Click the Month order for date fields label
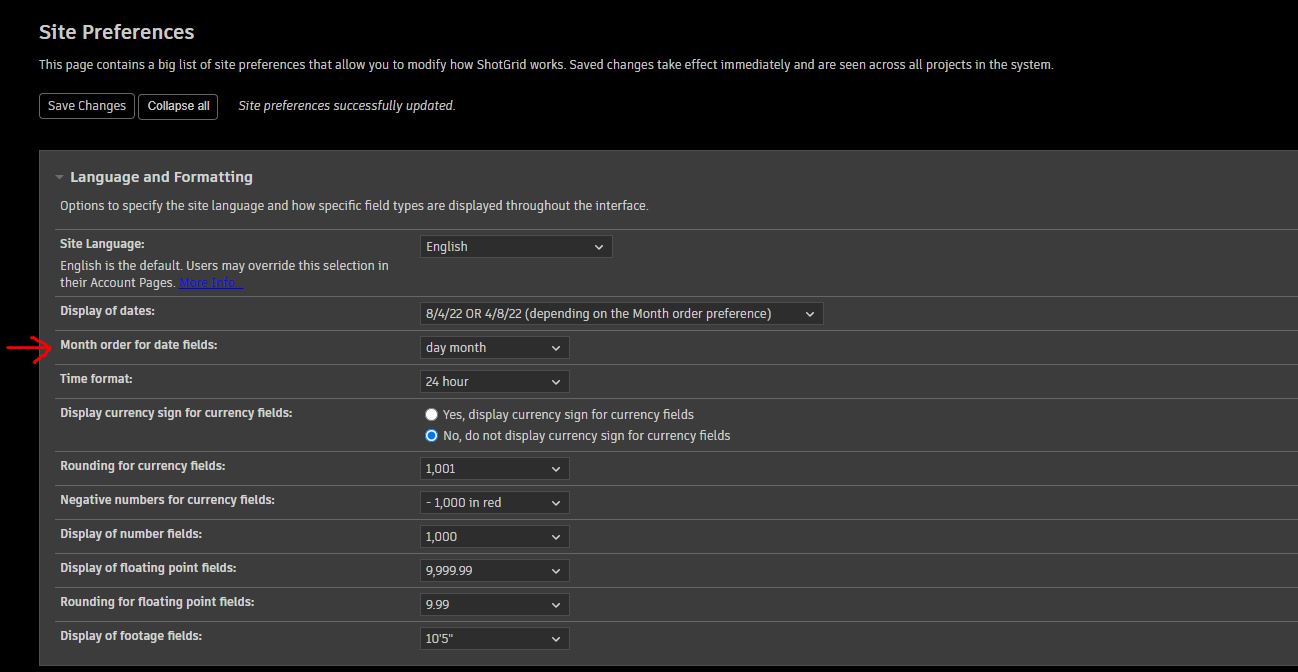1298x672 pixels. [138, 345]
